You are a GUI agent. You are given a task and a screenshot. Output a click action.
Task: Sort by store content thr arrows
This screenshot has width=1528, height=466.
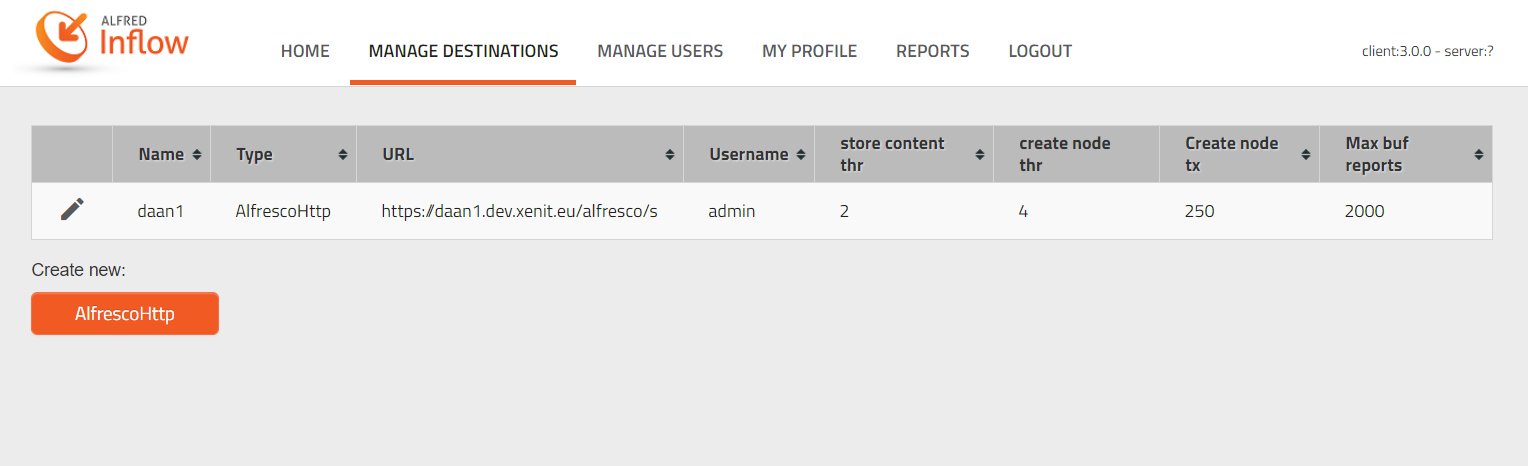[x=979, y=155]
